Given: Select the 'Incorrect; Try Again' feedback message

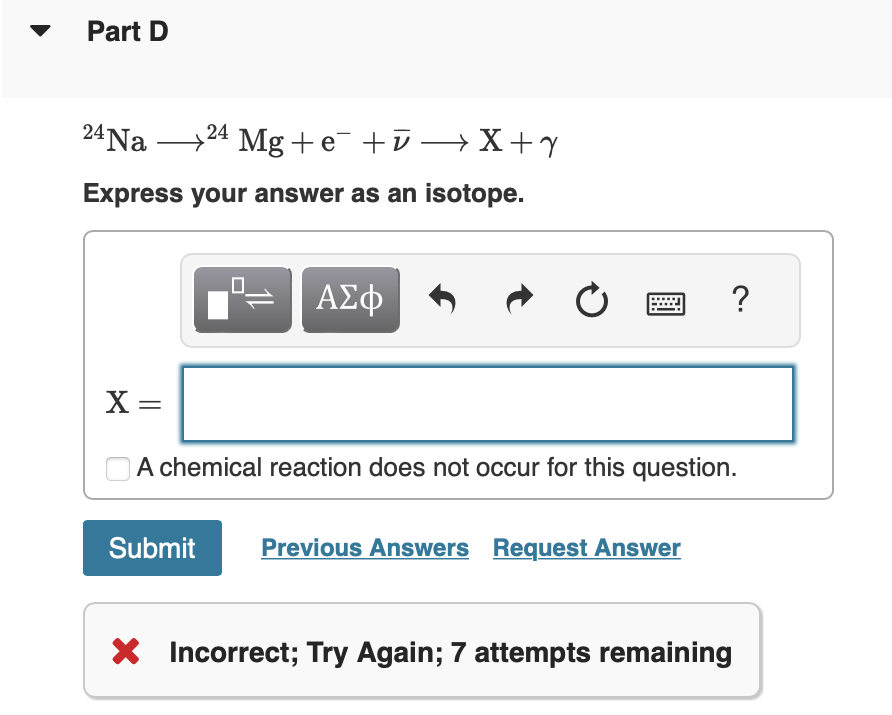Looking at the screenshot, I should click(x=450, y=652).
